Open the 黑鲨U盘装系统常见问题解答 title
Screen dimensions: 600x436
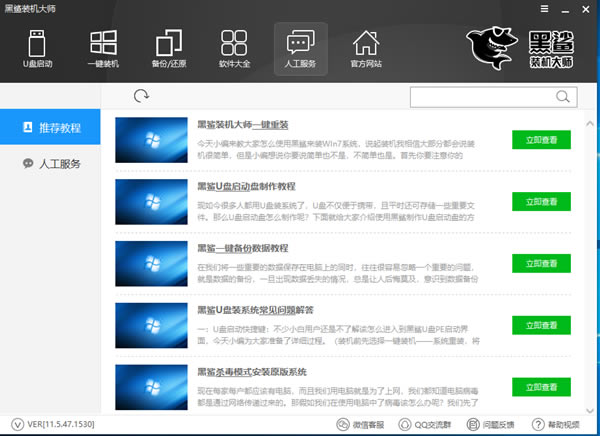(x=255, y=310)
